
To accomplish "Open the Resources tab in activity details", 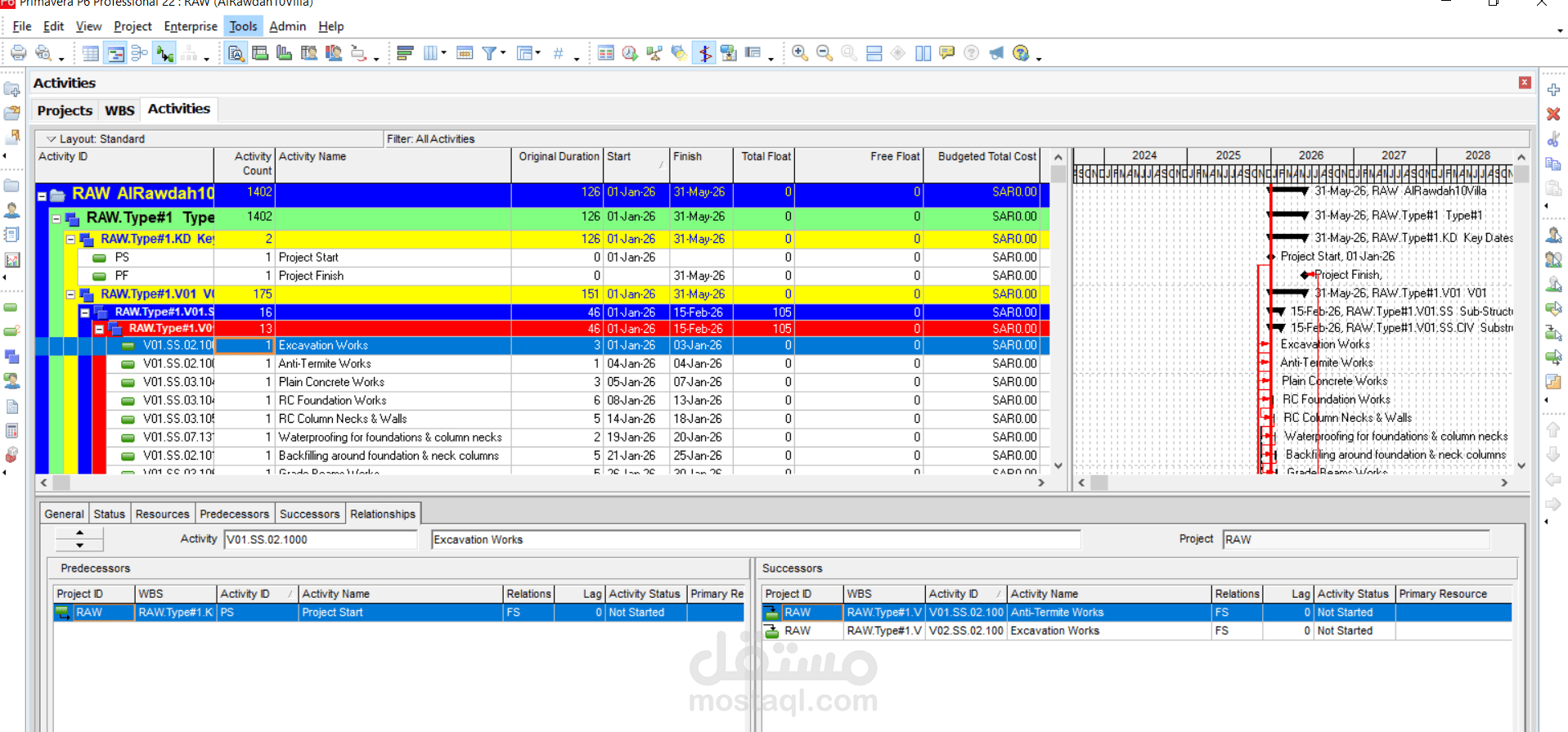I will (x=162, y=514).
